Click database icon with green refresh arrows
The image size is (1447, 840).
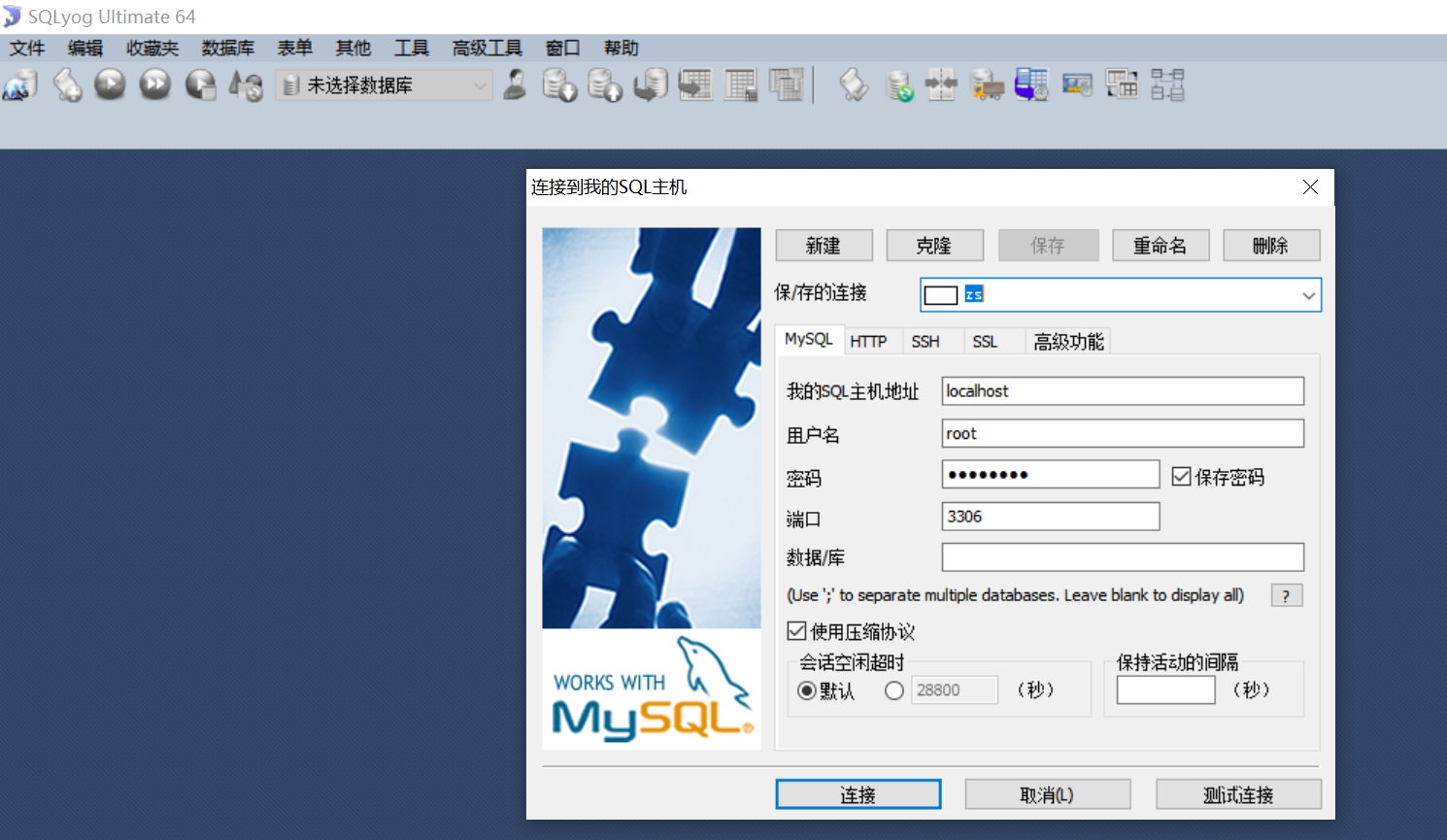899,85
